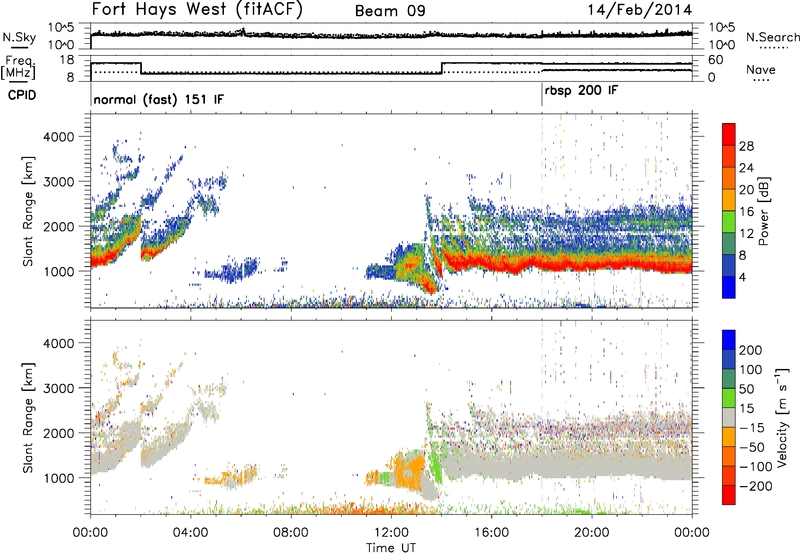Image resolution: width=800 pixels, height=554 pixels.
Task: Click the '20:00' time tick label
Action: click(592, 533)
